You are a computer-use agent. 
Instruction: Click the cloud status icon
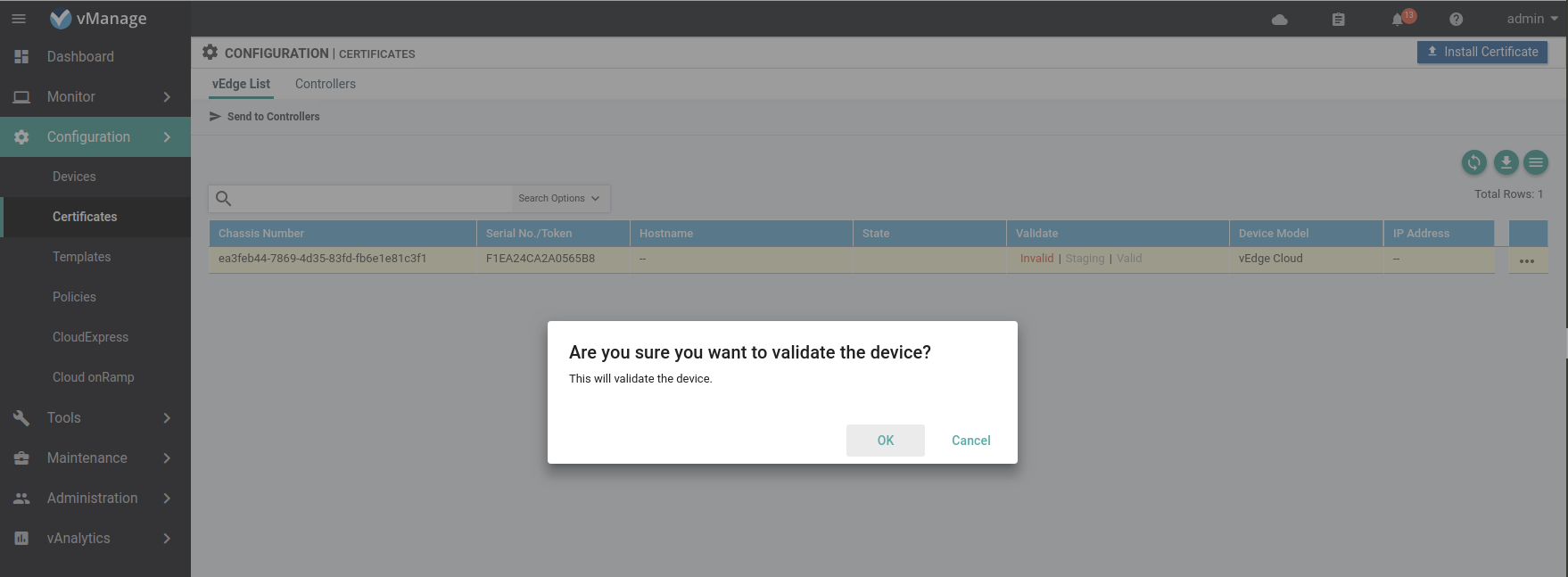click(1279, 20)
